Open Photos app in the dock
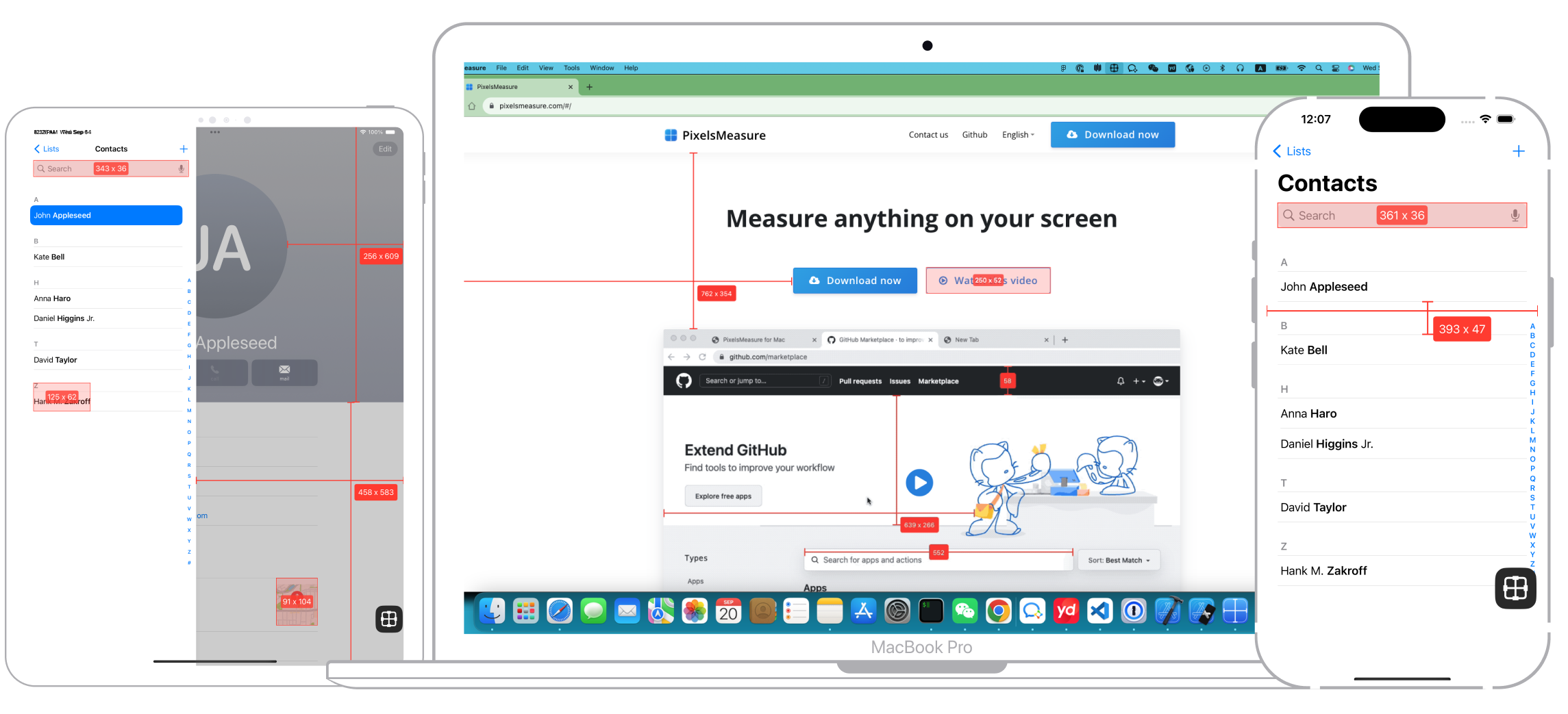The height and width of the screenshot is (714, 1568). [x=695, y=611]
